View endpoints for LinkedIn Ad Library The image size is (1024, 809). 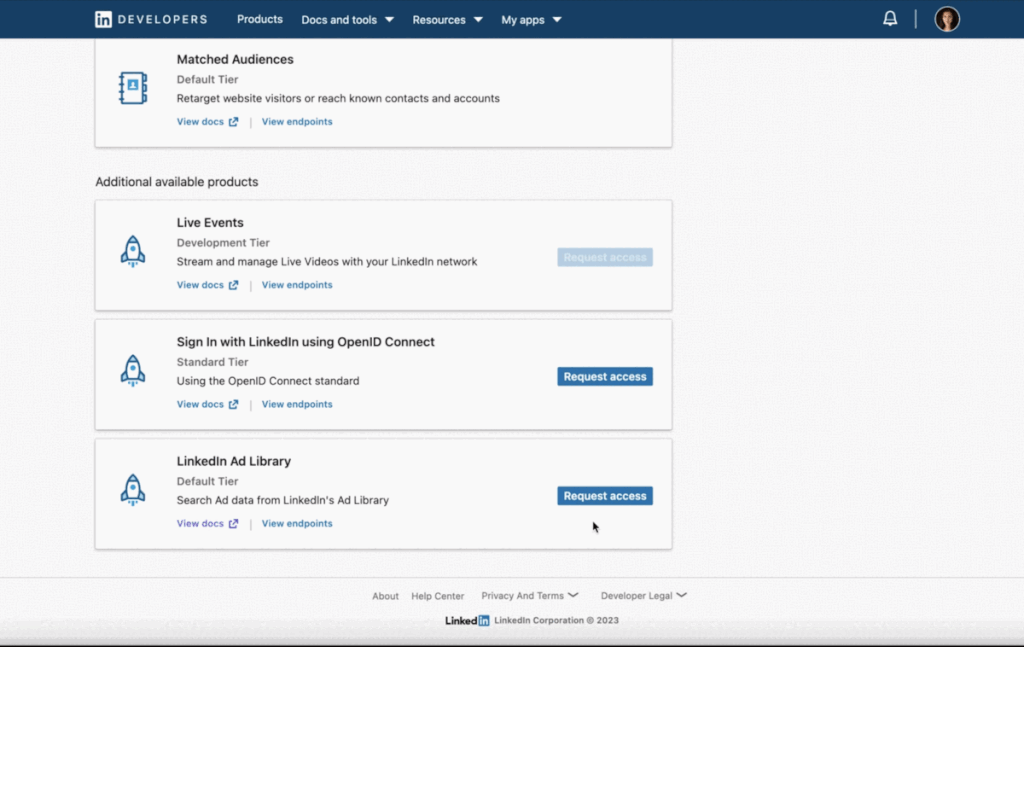pyautogui.click(x=297, y=524)
